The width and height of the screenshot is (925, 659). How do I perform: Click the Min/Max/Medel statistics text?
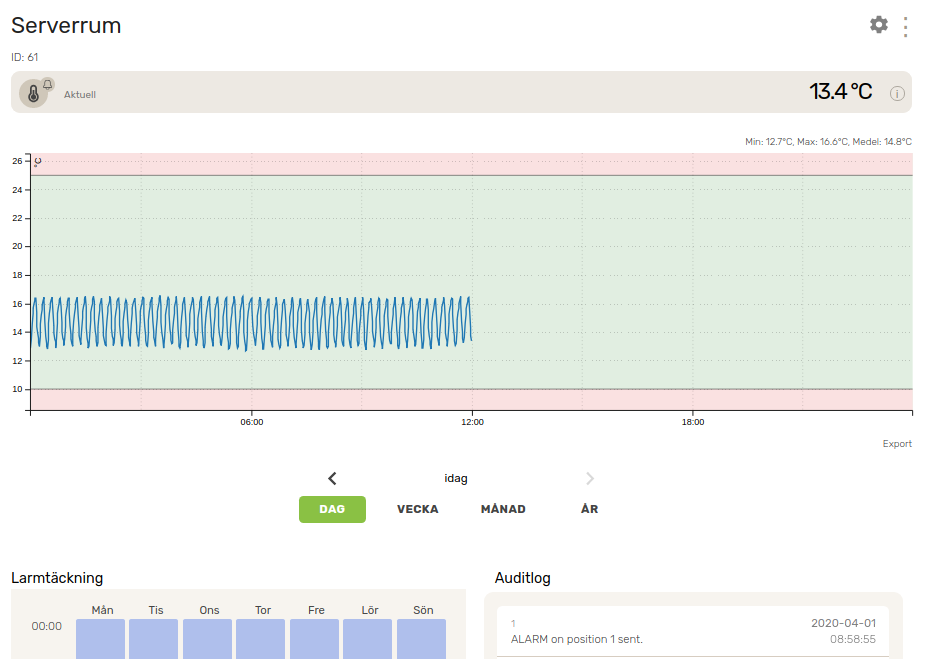click(x=828, y=142)
